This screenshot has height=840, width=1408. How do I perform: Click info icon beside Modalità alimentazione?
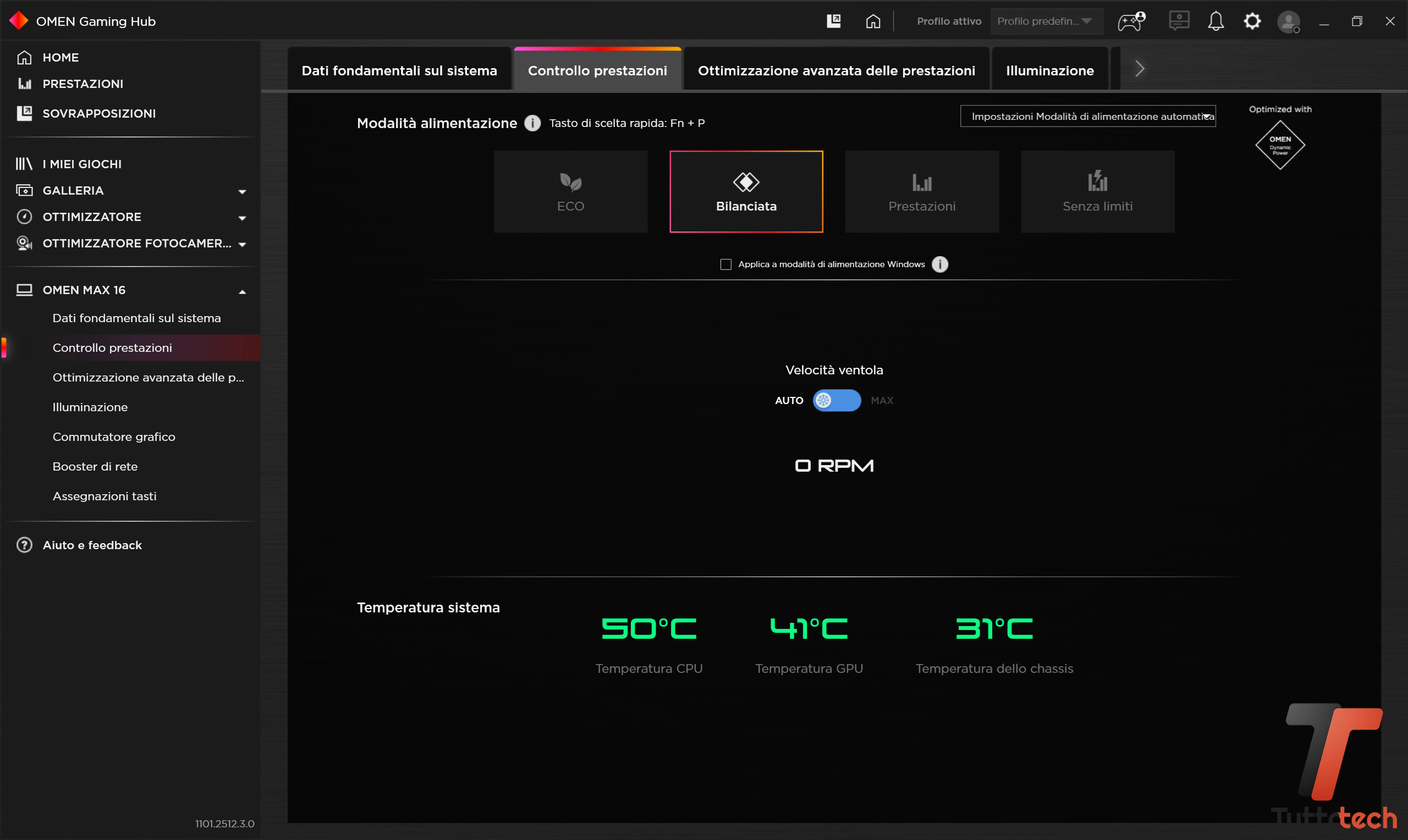(x=532, y=123)
